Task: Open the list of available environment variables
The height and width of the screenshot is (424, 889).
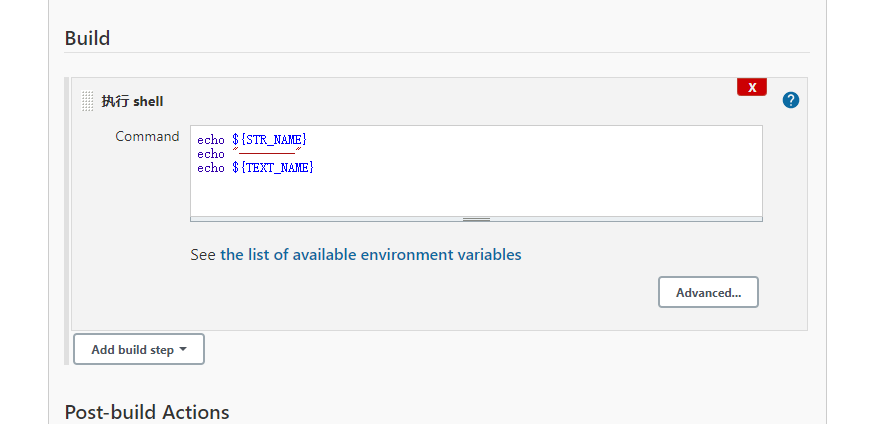Action: point(371,254)
